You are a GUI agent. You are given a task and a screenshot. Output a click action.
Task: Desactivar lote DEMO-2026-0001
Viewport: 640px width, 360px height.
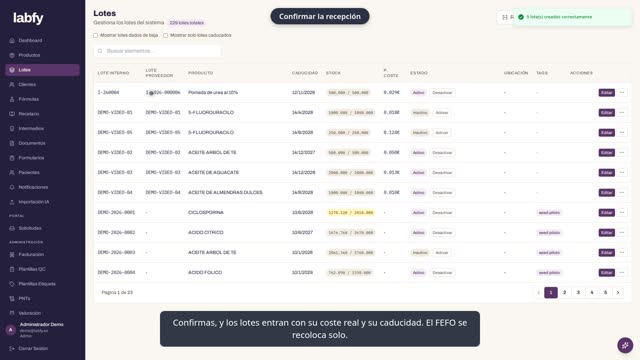[442, 213]
